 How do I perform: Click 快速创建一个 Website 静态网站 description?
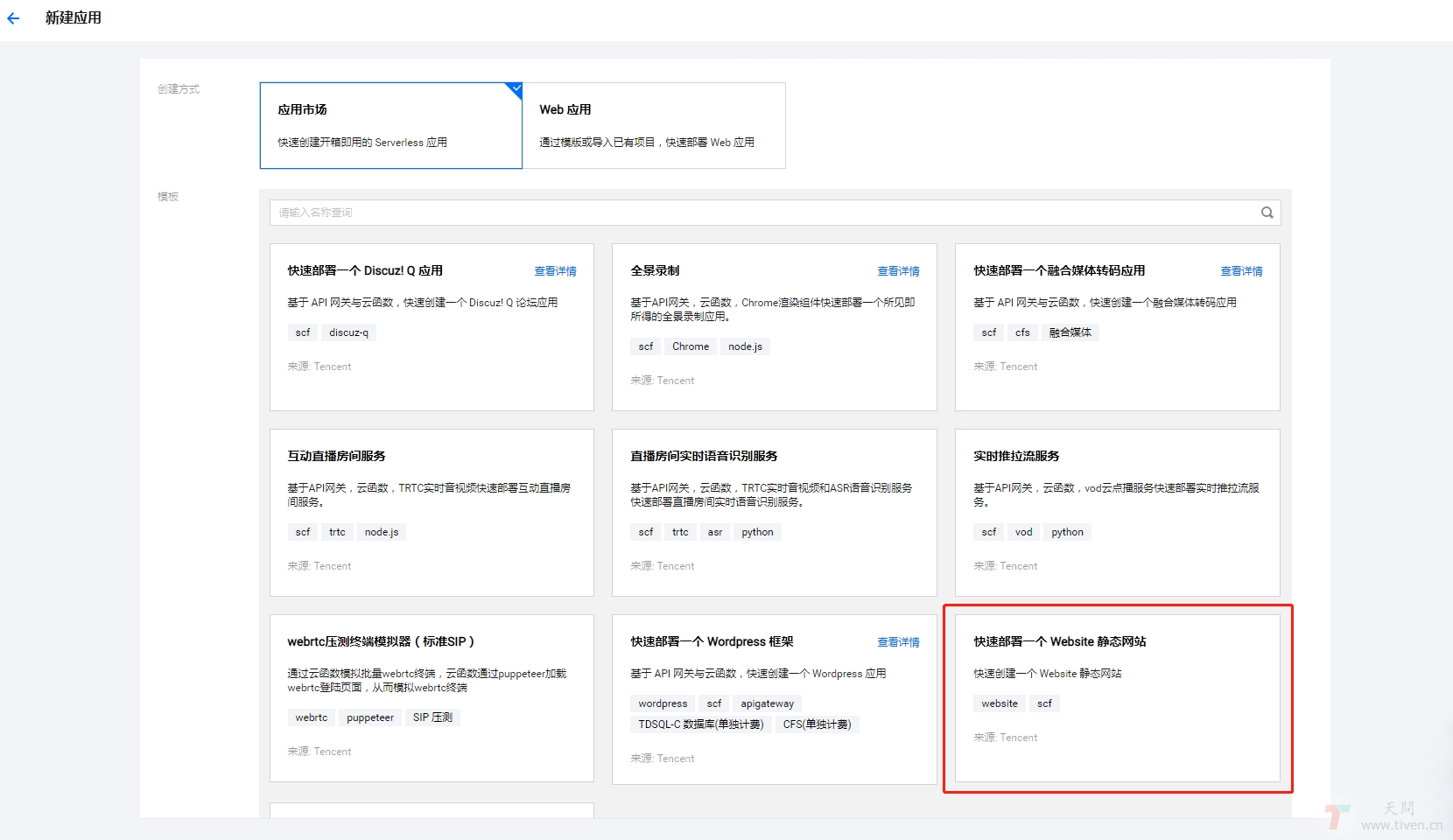pos(1048,674)
